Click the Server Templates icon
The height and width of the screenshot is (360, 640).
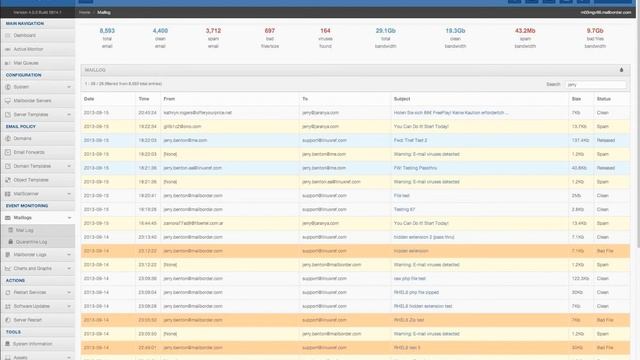tap(8, 115)
